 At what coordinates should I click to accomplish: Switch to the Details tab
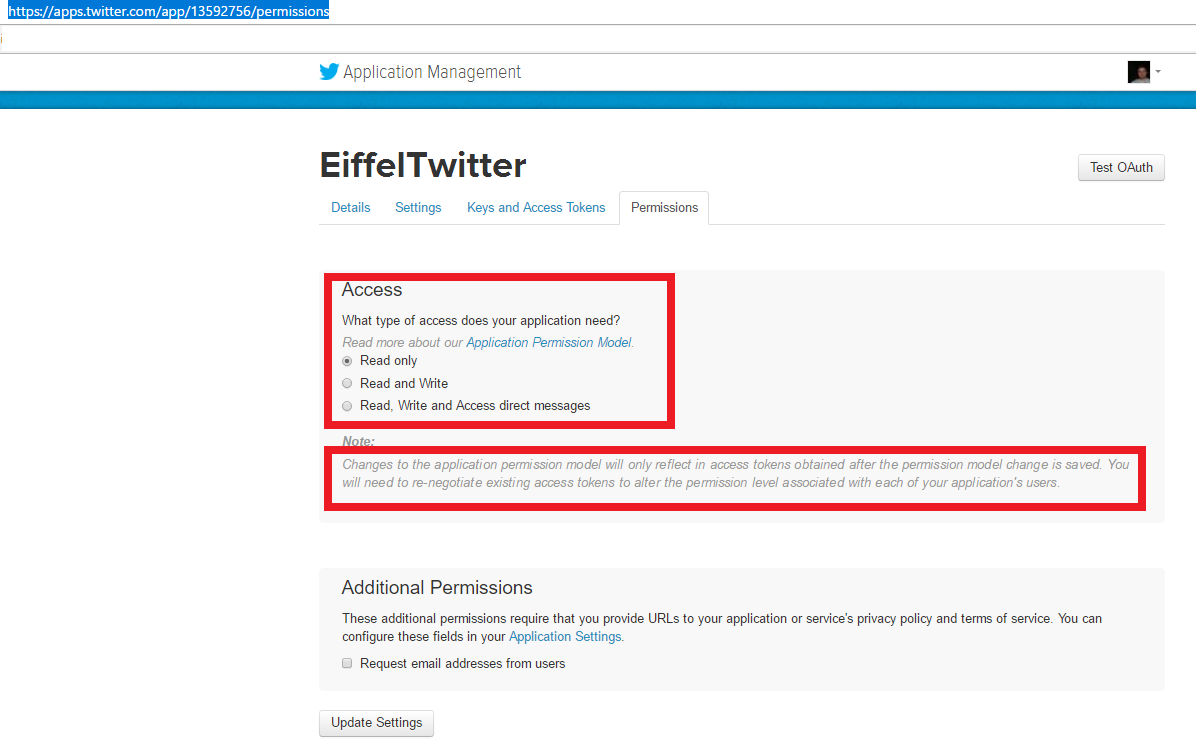pyautogui.click(x=351, y=208)
